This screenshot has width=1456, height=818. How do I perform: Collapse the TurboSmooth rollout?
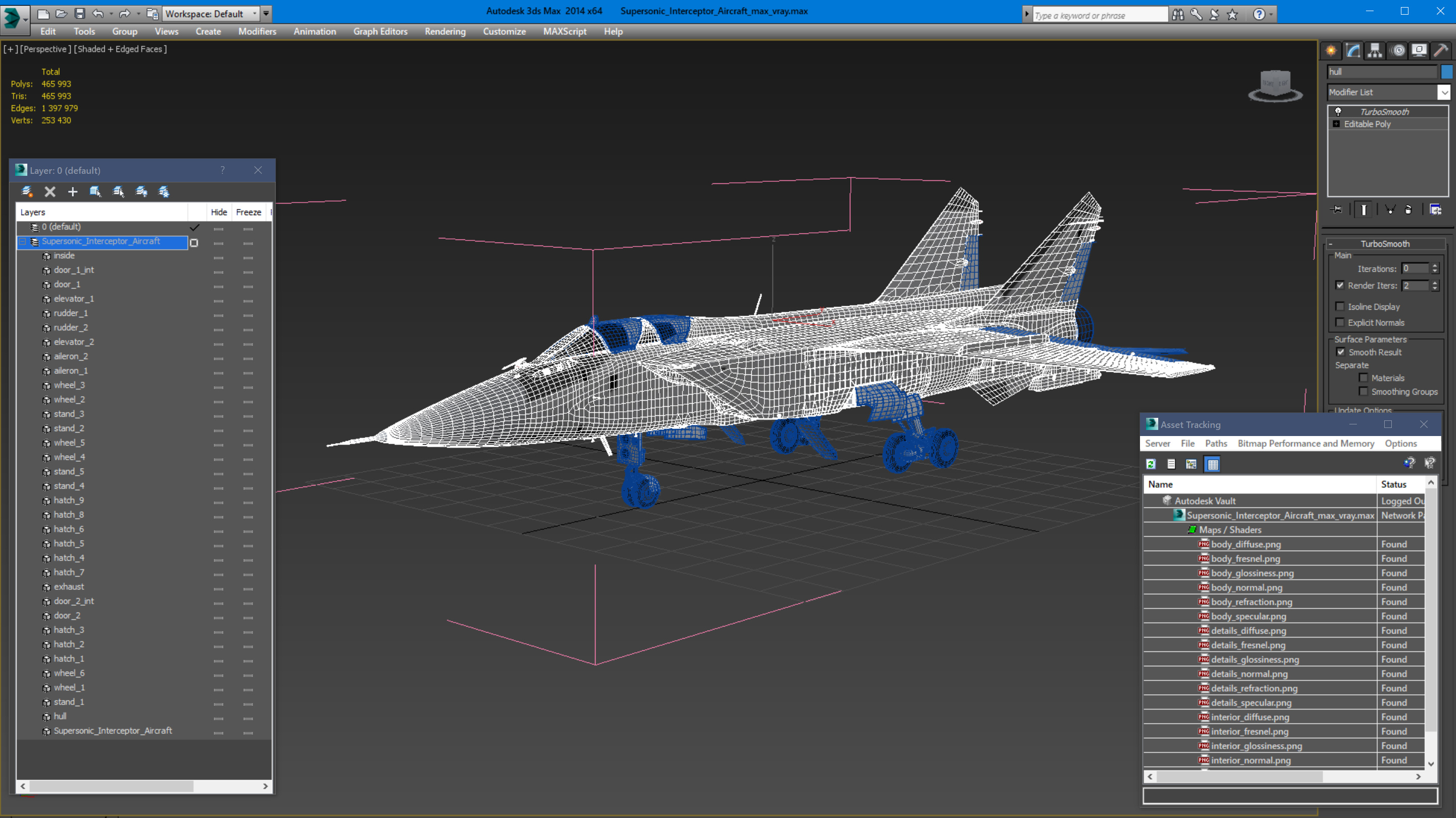pos(1331,244)
